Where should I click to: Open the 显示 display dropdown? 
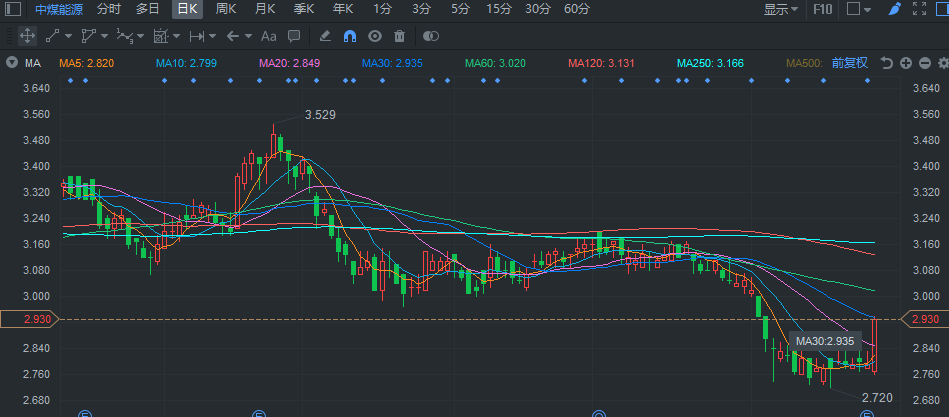click(780, 9)
